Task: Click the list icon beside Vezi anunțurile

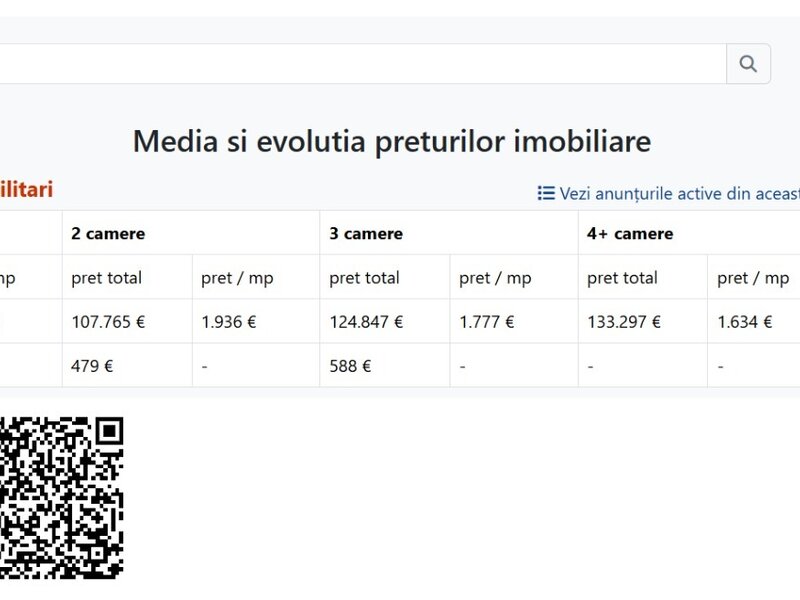Action: 546,193
